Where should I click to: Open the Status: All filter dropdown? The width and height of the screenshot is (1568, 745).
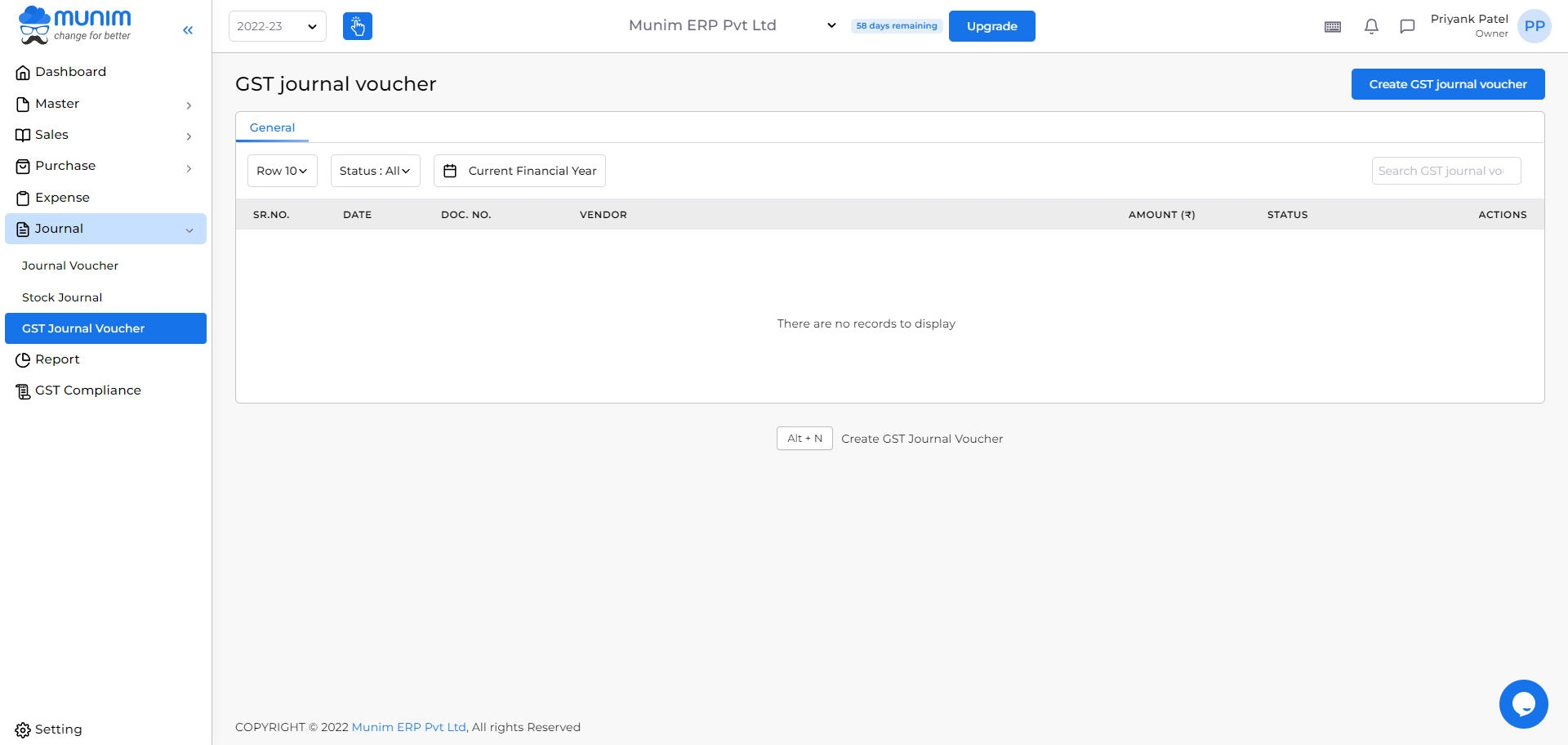(x=375, y=170)
